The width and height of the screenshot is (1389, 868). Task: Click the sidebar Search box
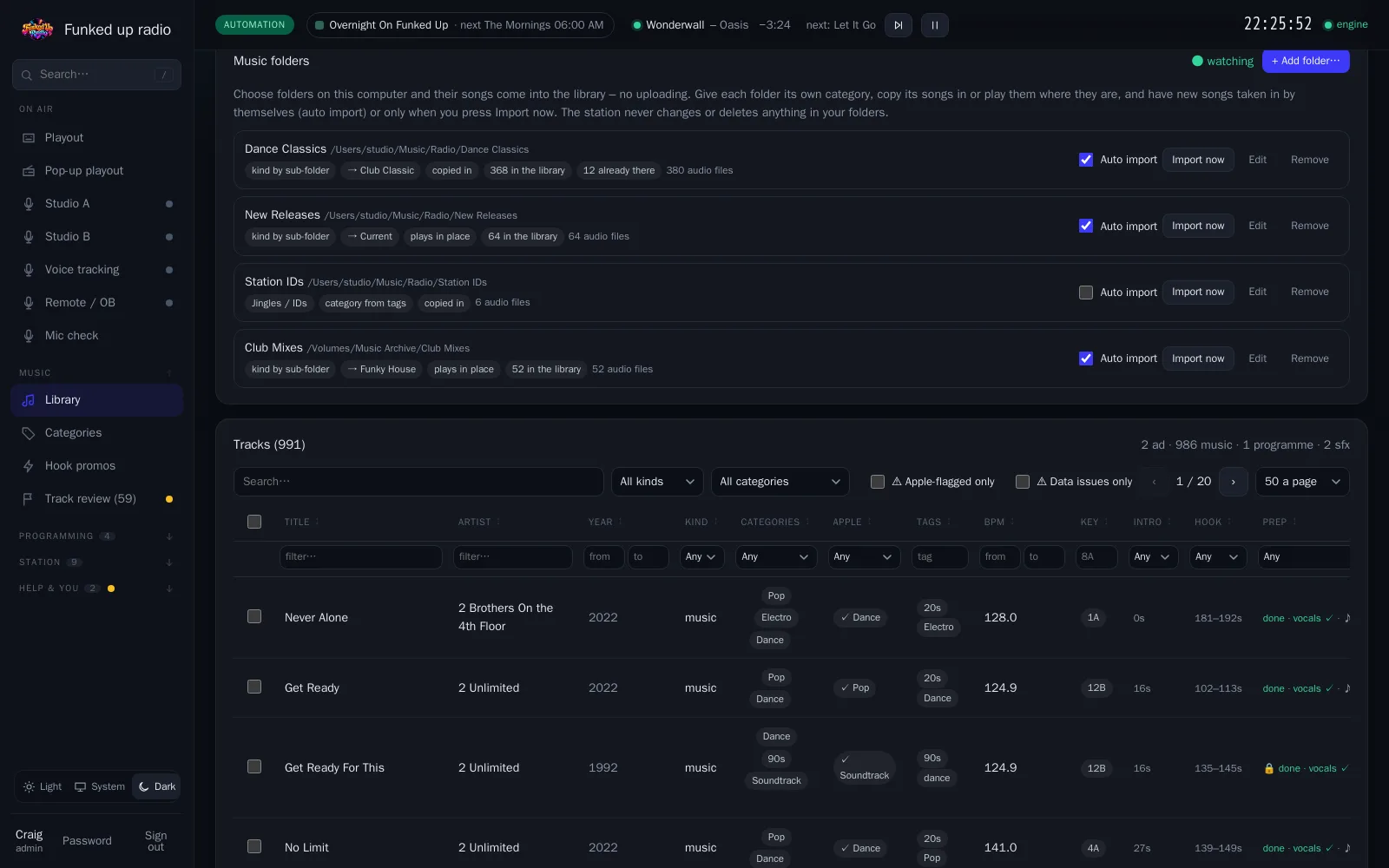pyautogui.click(x=96, y=75)
